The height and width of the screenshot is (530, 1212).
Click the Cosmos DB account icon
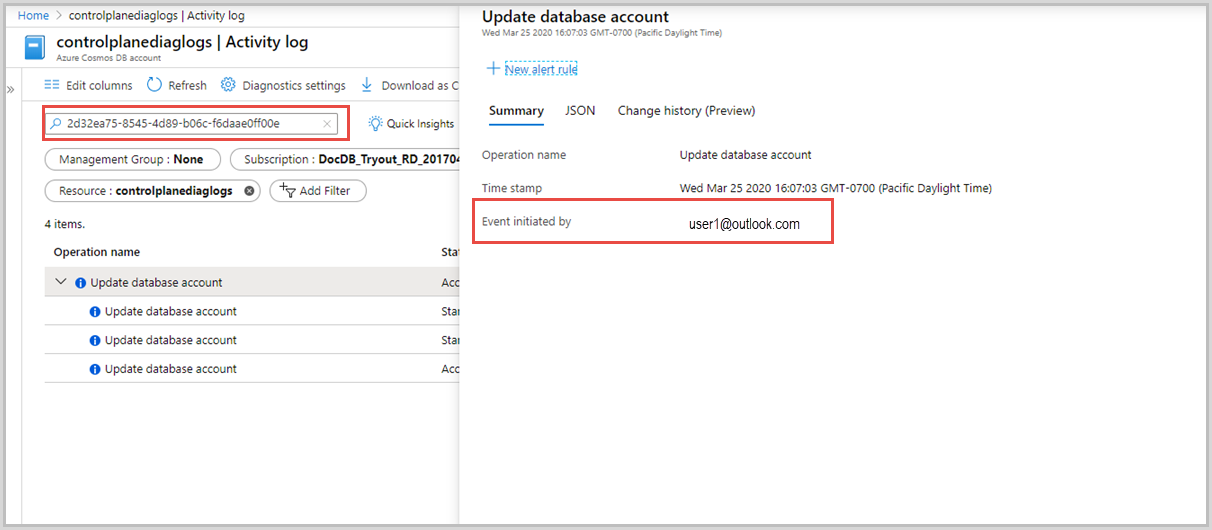[36, 48]
